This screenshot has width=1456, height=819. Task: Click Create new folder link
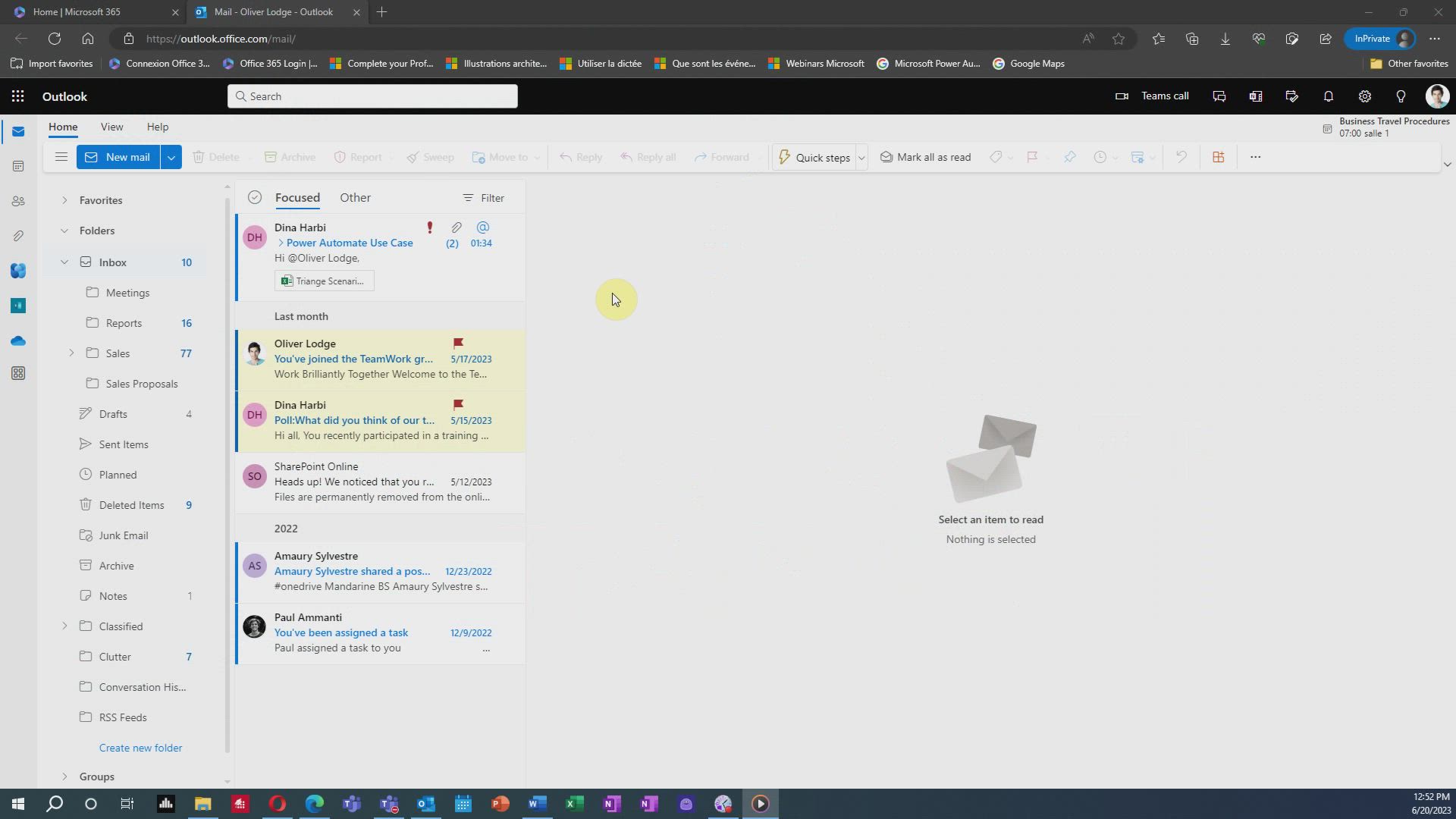point(140,748)
